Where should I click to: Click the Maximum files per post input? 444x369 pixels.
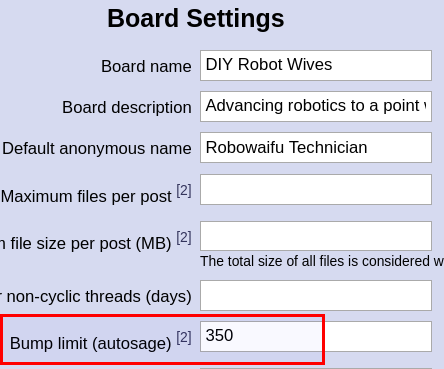pyautogui.click(x=316, y=189)
